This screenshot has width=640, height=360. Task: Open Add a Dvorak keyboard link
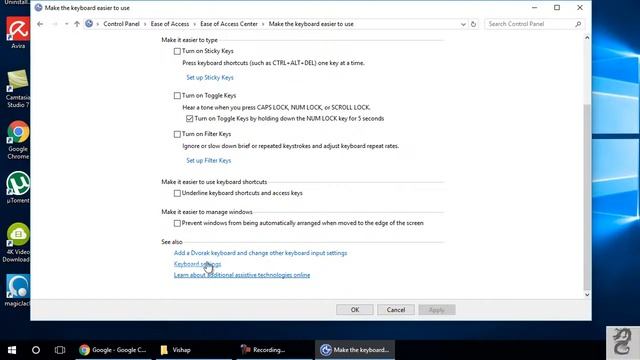click(x=260, y=253)
